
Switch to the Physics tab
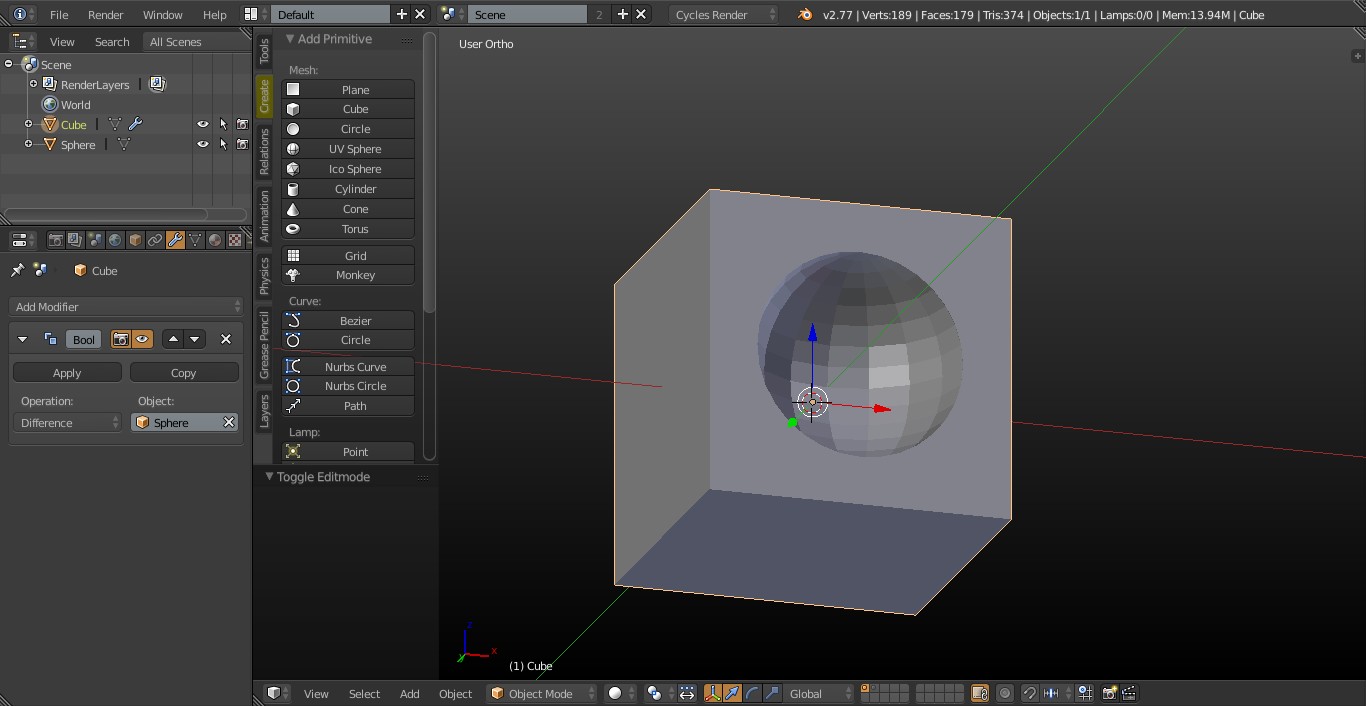264,275
